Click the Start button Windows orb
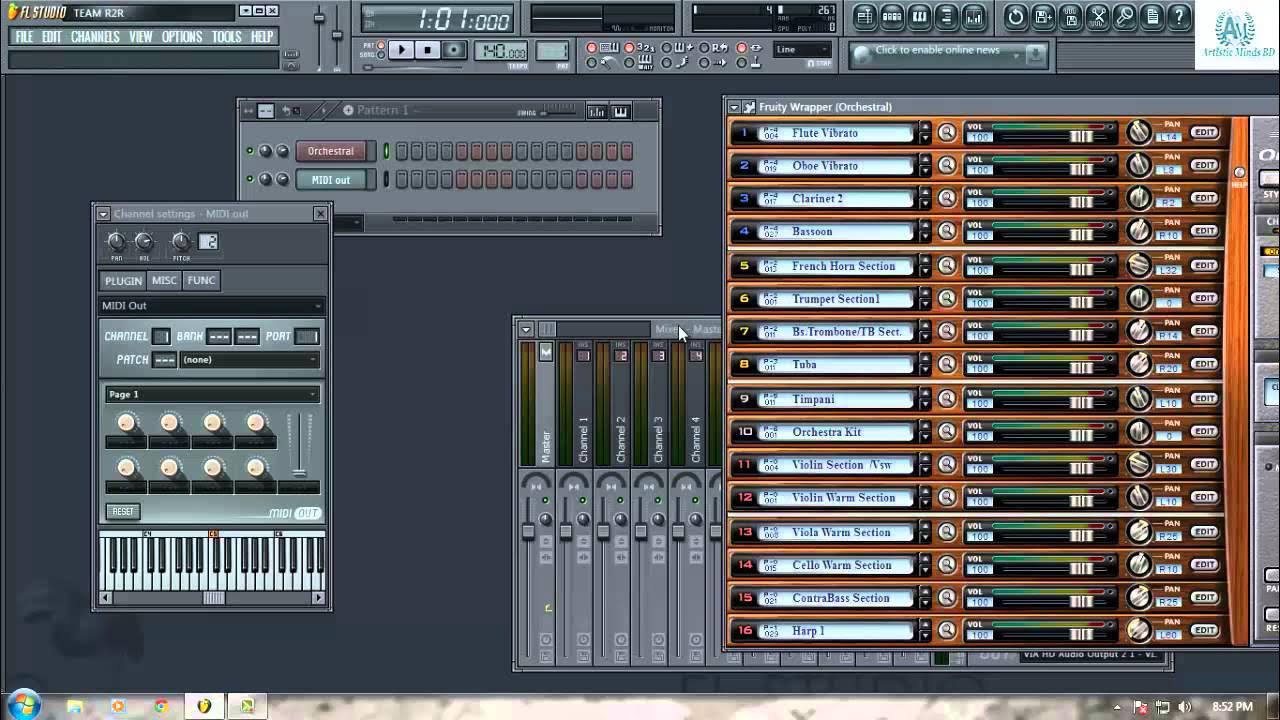 [x=22, y=705]
